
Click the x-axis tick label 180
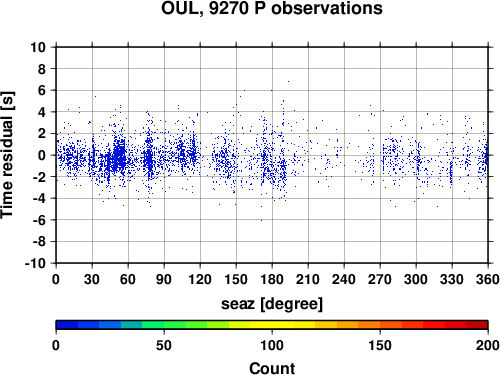pos(272,279)
